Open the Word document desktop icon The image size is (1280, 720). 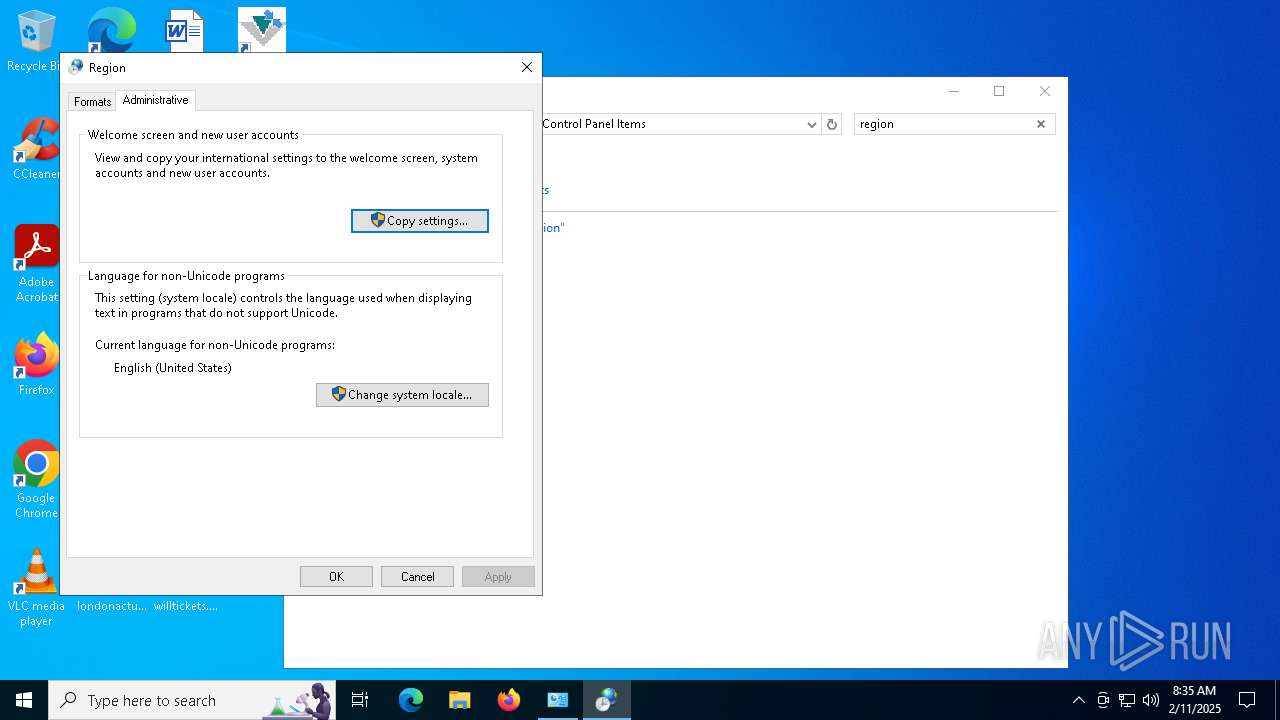pyautogui.click(x=185, y=30)
